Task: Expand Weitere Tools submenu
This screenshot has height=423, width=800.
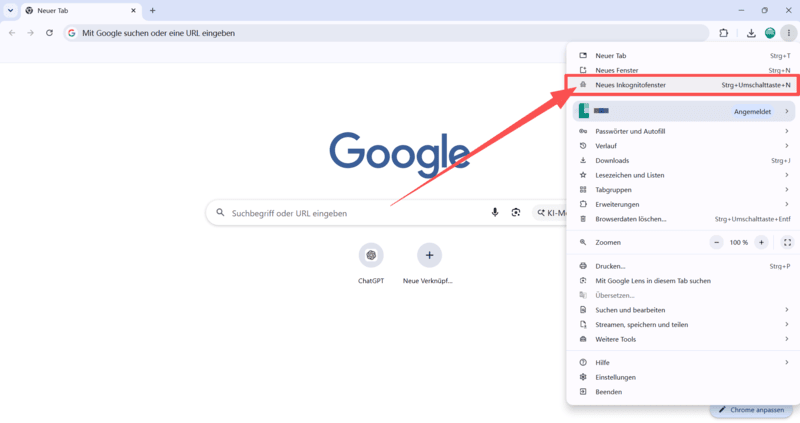Action: coord(684,339)
